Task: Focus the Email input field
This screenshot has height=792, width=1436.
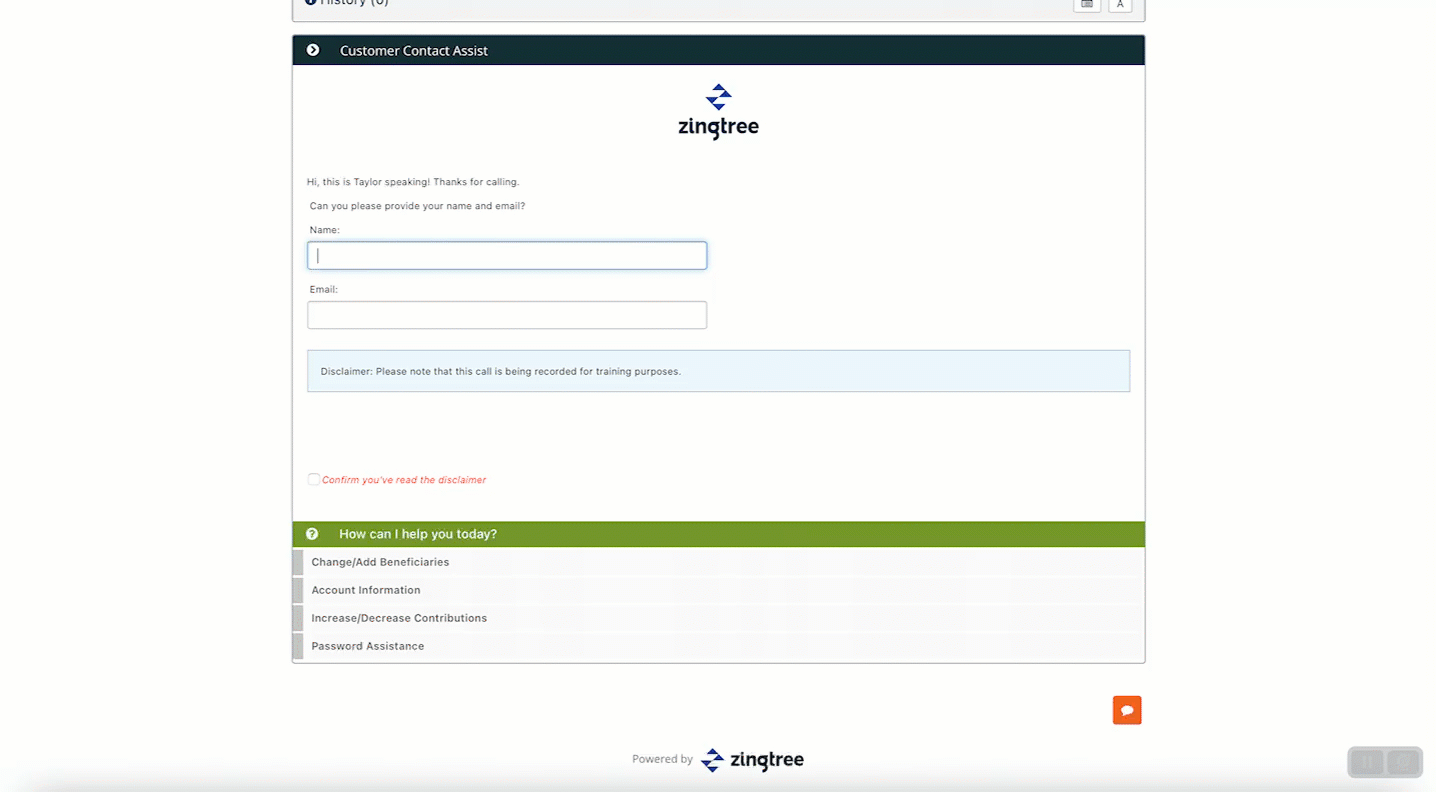Action: click(507, 315)
